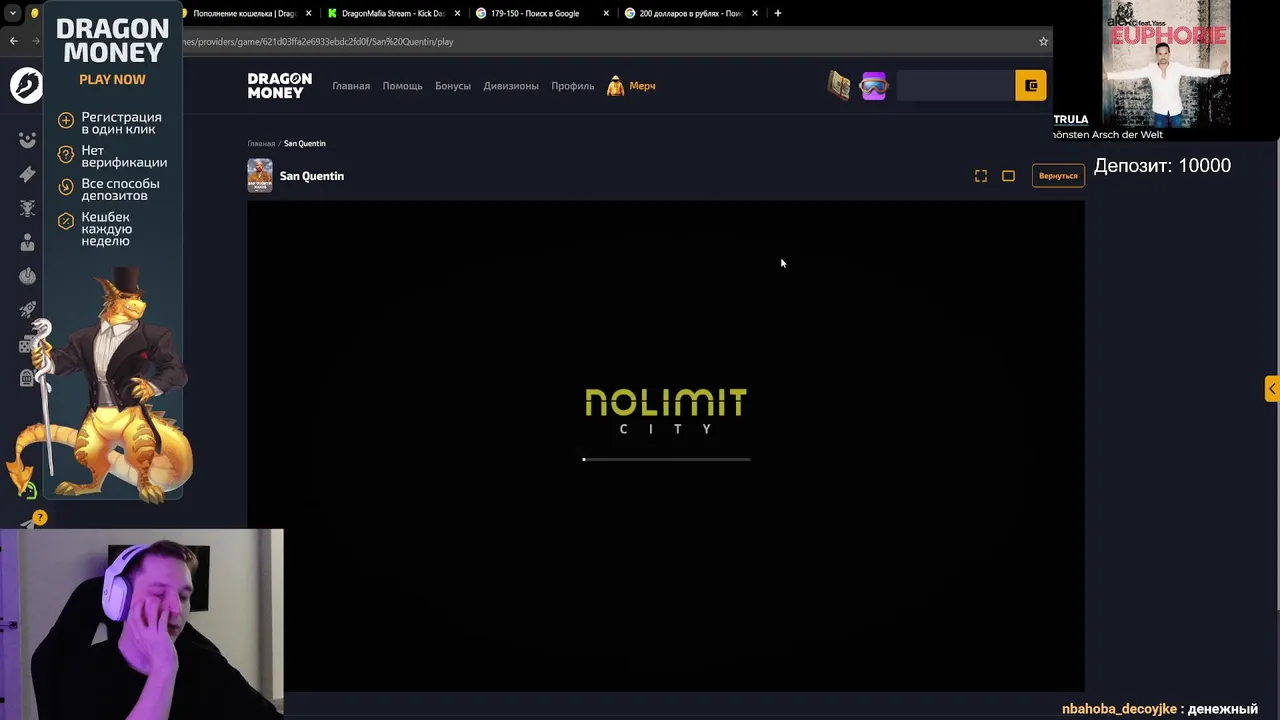Screen dimensions: 1280x720
Task: Open the Помощь menu item
Action: [402, 86]
